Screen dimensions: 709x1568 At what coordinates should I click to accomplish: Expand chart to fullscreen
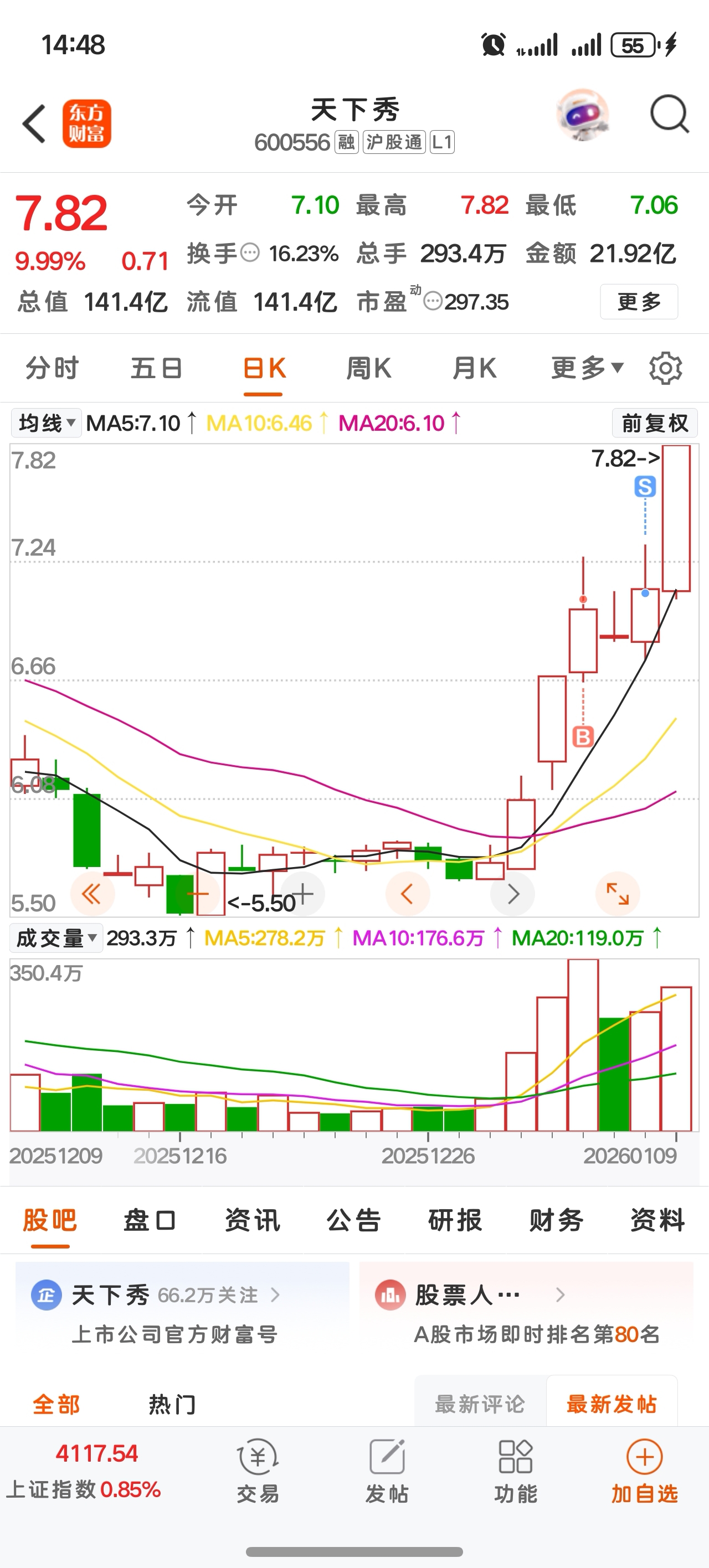pos(618,894)
